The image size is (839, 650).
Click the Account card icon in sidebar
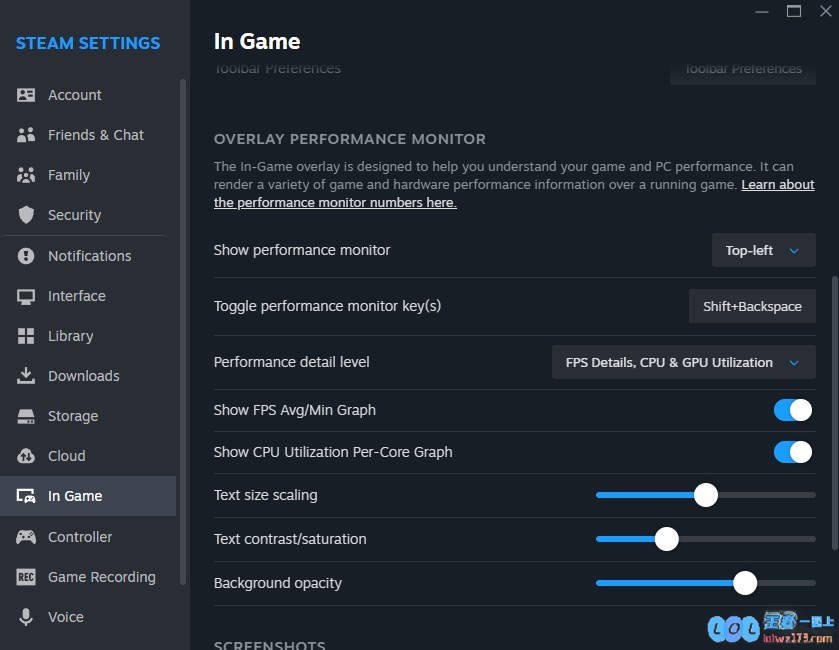26,95
